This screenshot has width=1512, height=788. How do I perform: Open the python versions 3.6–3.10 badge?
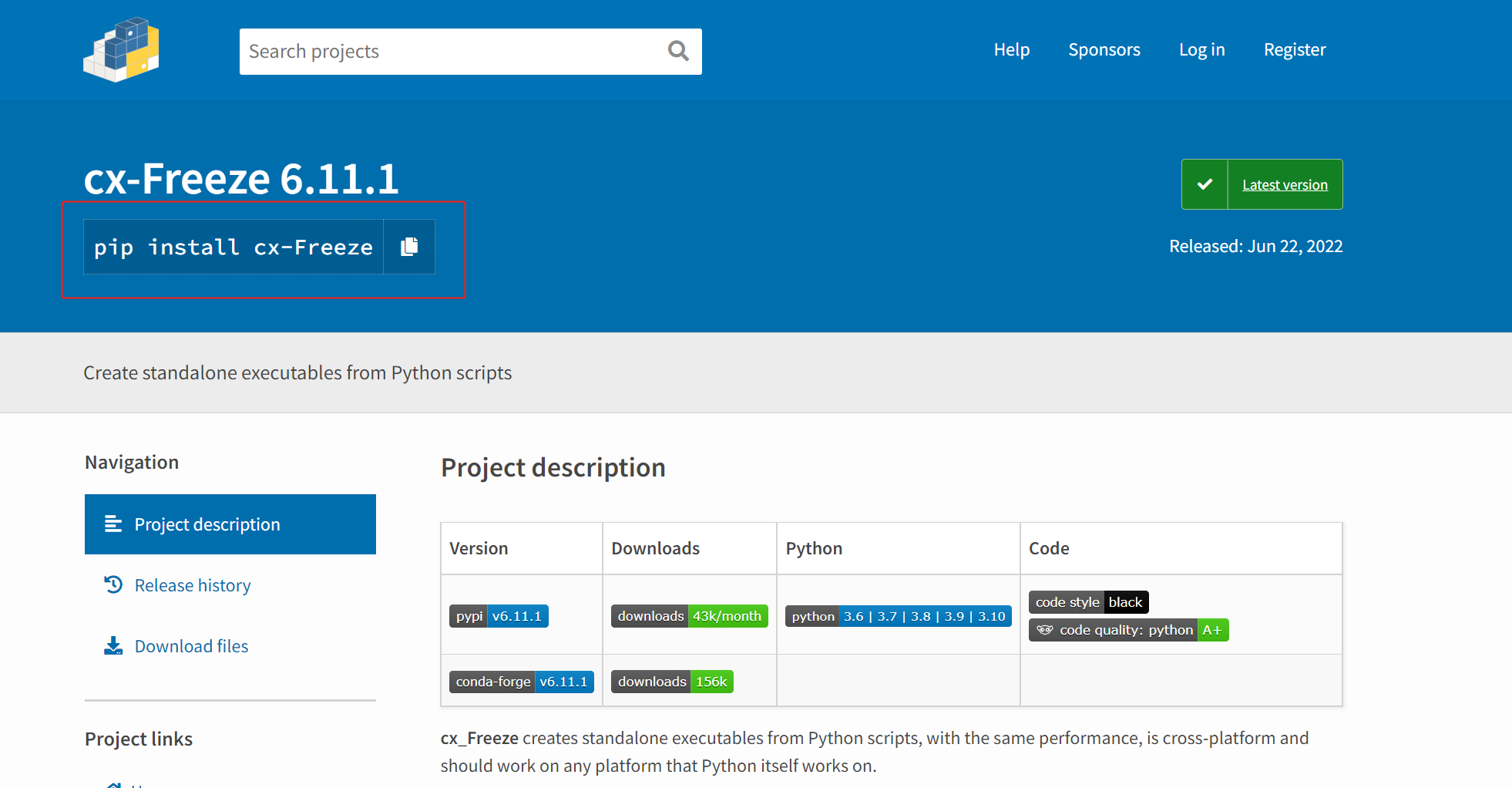point(899,616)
